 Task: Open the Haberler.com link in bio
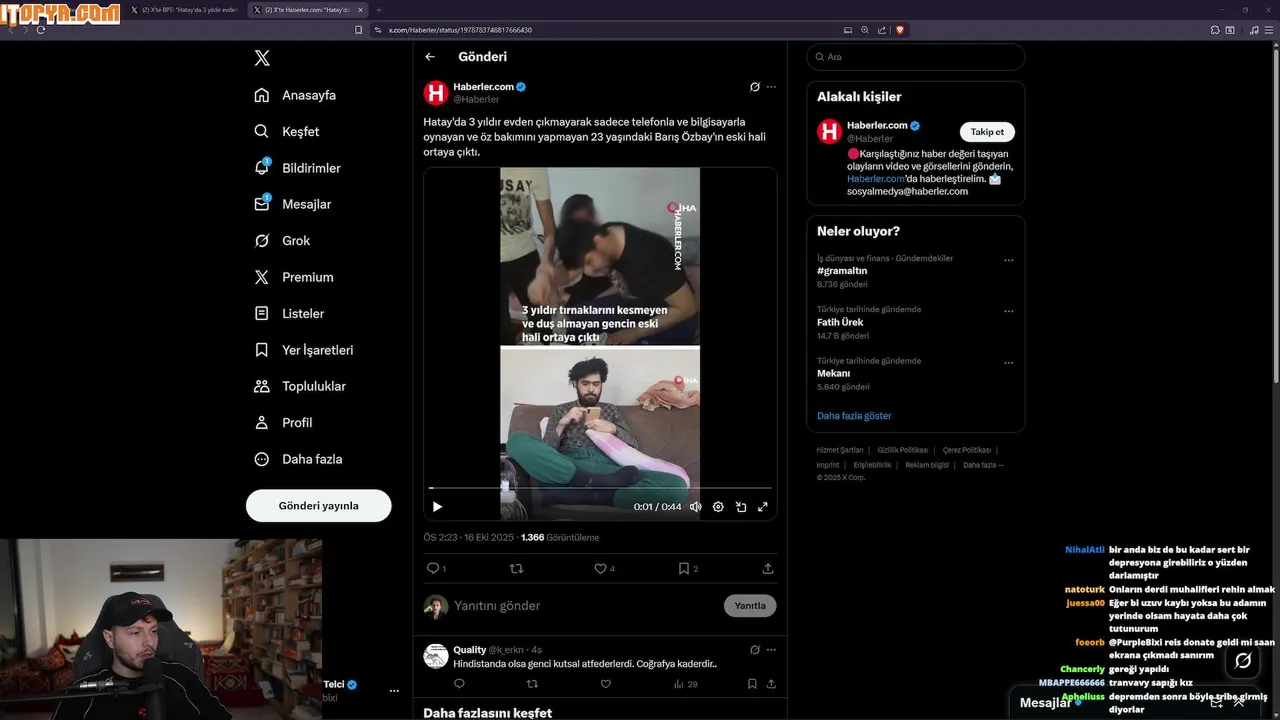click(875, 179)
